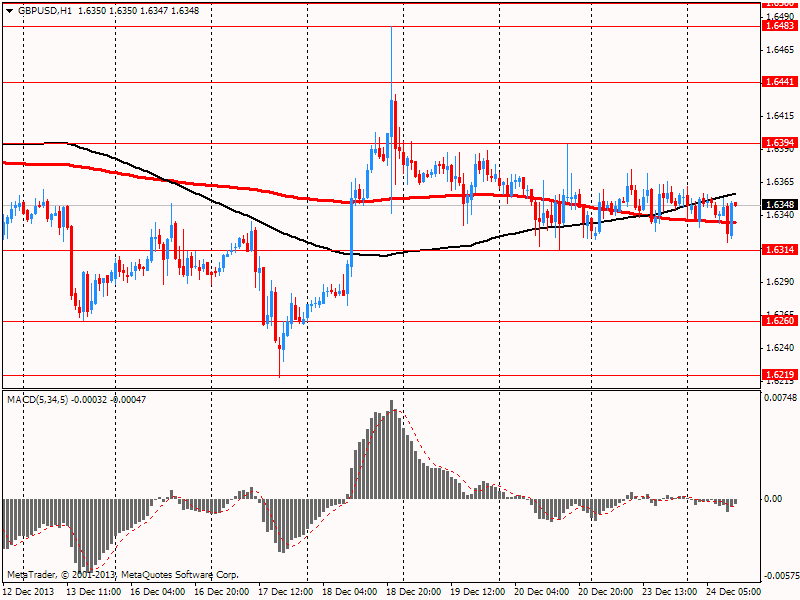The image size is (800, 600).
Task: Click the GBPUSD,H1 chart symbol label
Action: [x=45, y=8]
